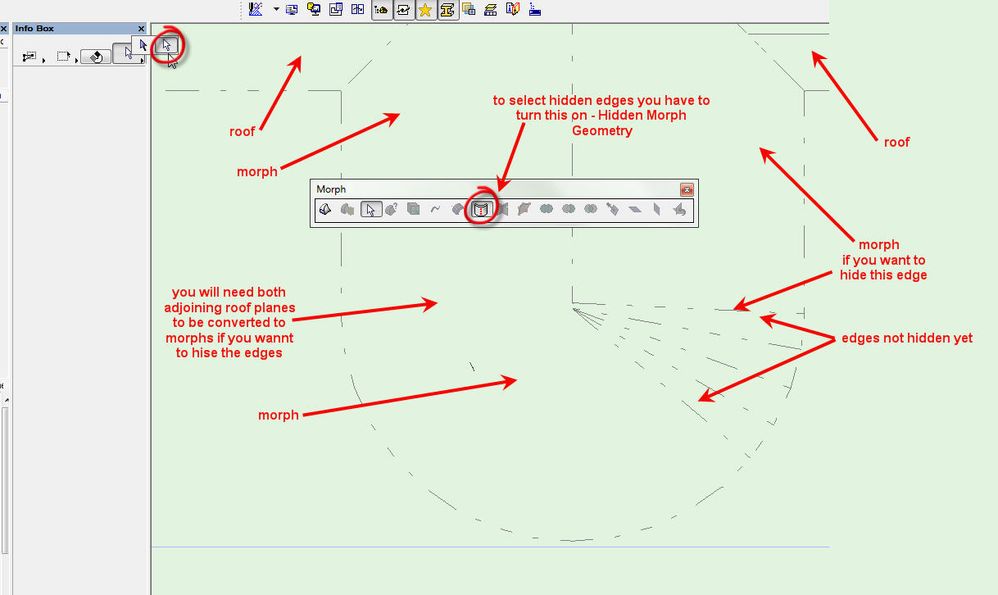
Task: Click the open door info icon
Action: click(x=513, y=10)
